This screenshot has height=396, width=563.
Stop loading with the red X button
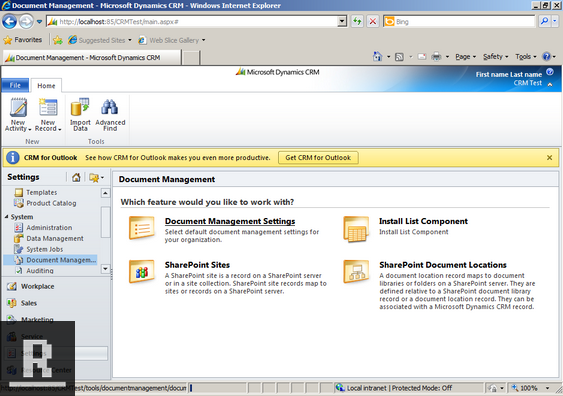pos(373,22)
